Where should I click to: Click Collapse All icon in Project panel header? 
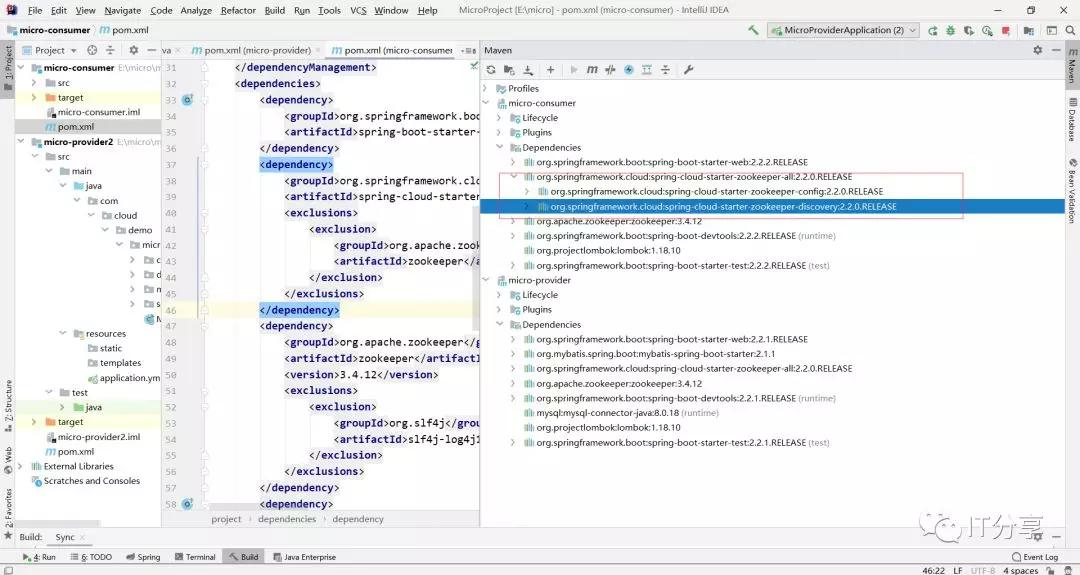110,50
